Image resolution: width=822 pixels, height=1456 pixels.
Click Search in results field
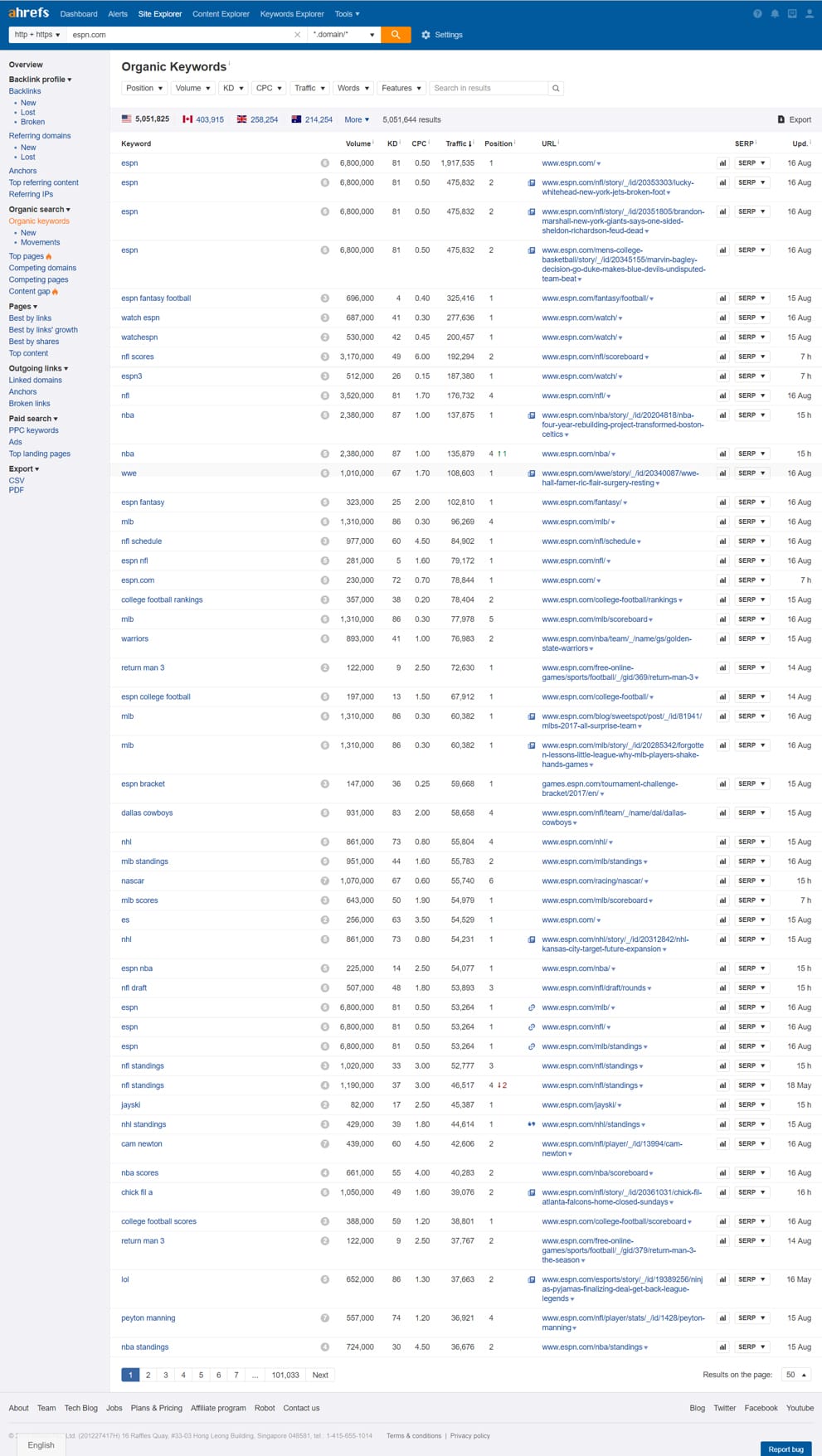[x=489, y=88]
